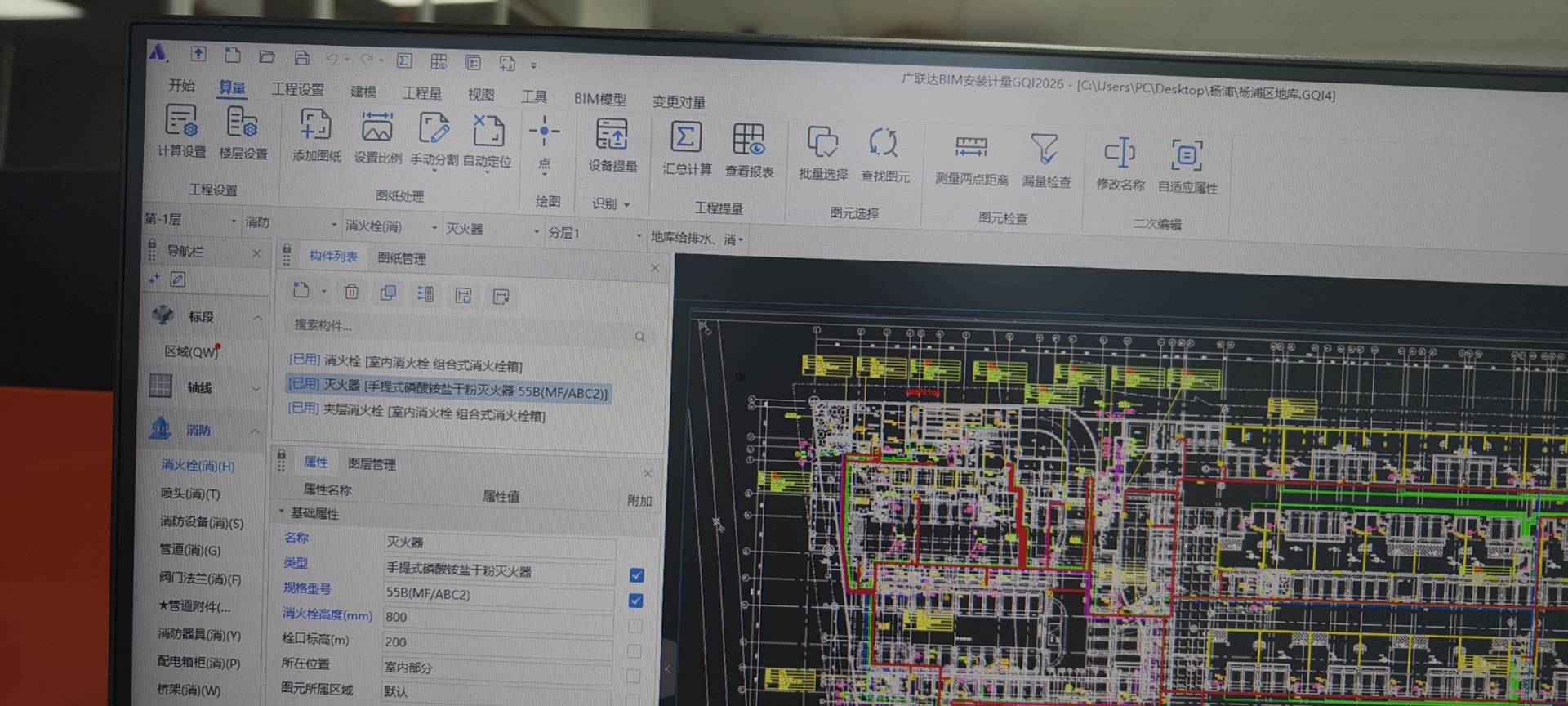Screen dimensions: 1568x706
Task: Switch to the 工程量 ribbon tab
Action: (x=421, y=93)
